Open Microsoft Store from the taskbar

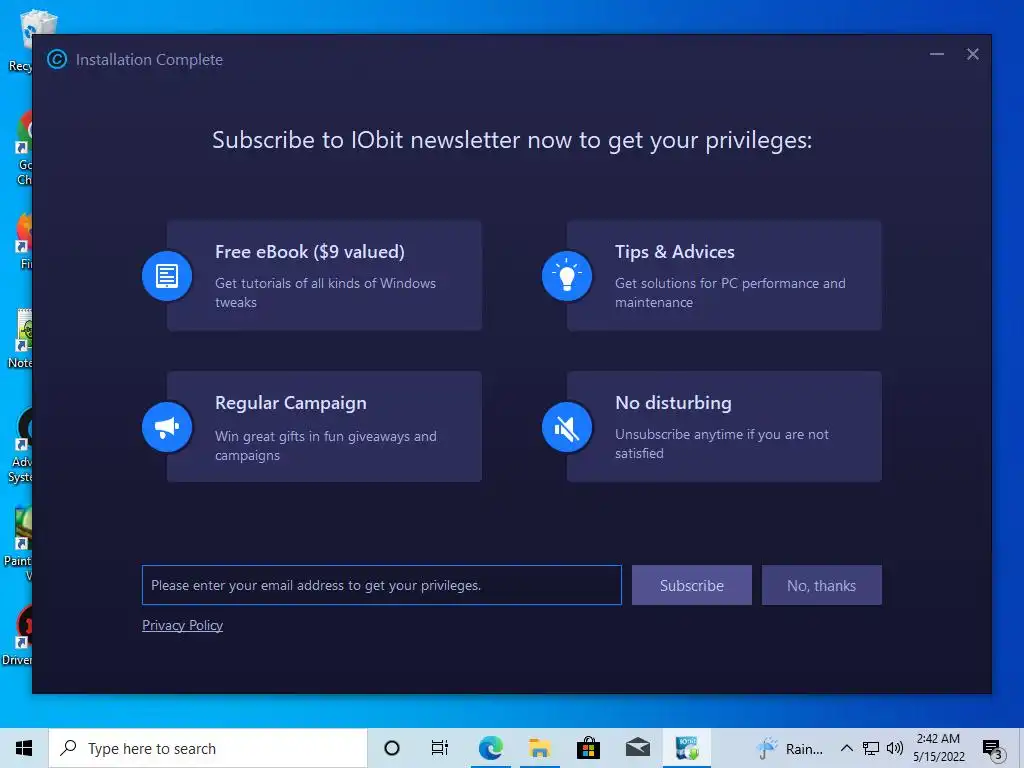(588, 748)
